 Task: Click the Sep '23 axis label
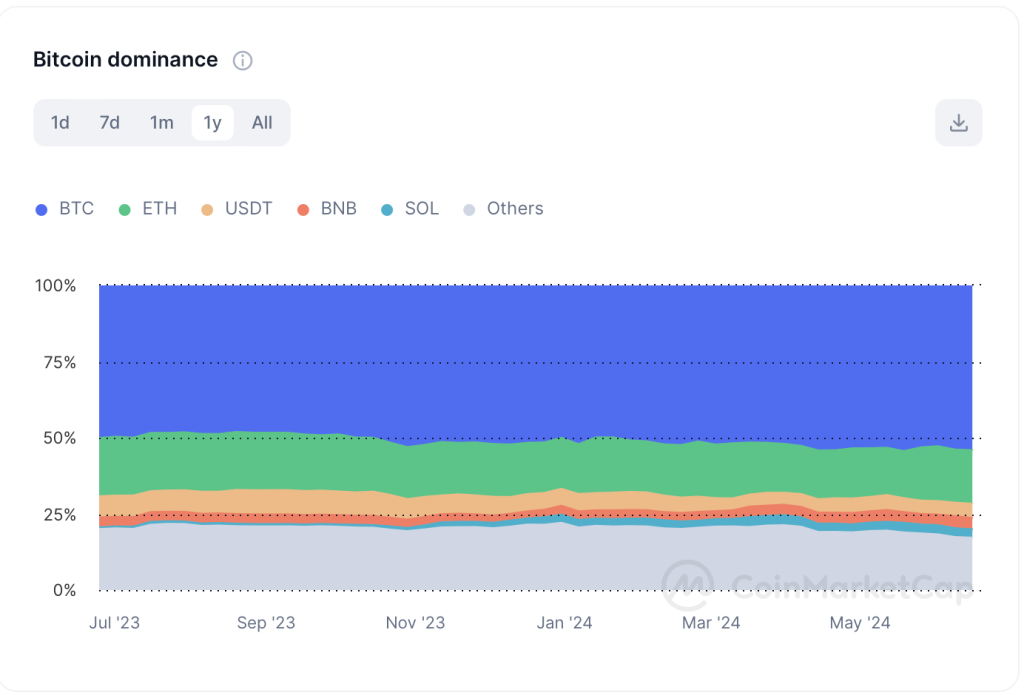pos(266,623)
